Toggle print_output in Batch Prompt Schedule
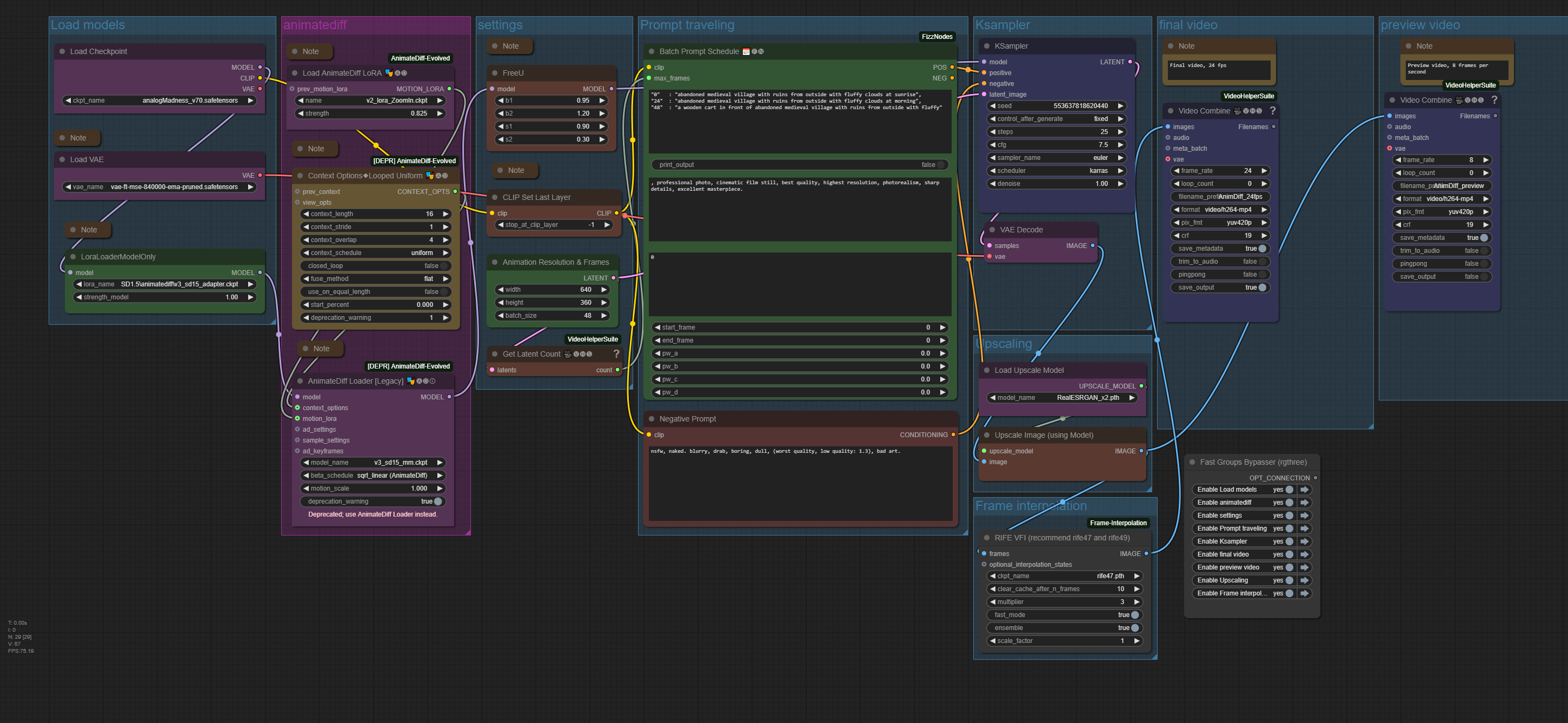The height and width of the screenshot is (723, 1568). point(940,165)
